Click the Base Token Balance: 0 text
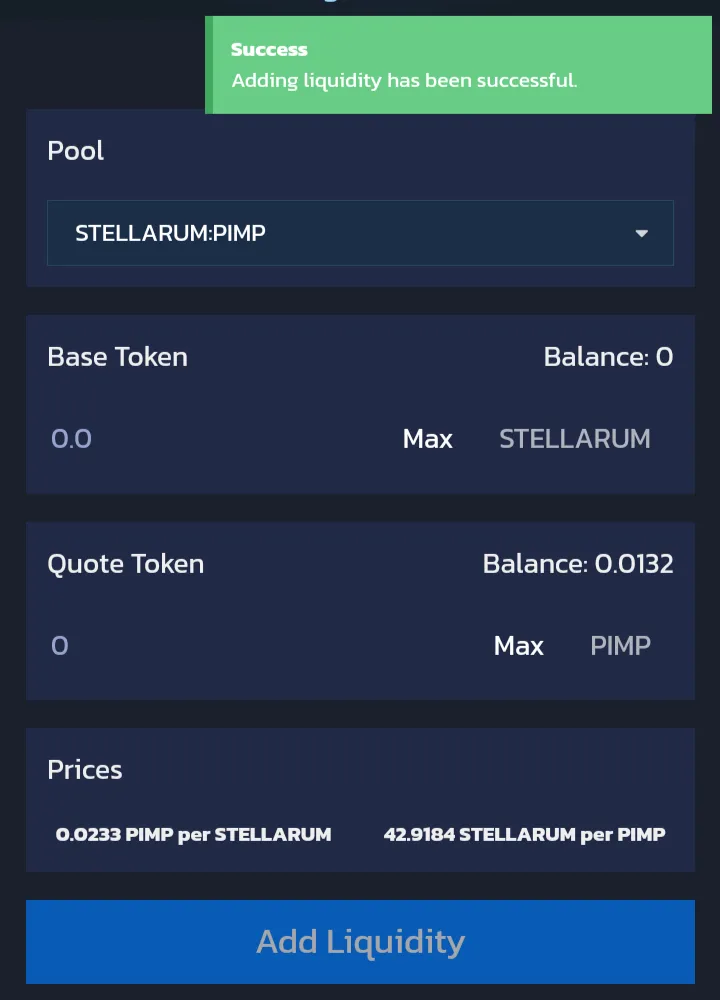Screen dimensions: 720x1000 (608, 357)
